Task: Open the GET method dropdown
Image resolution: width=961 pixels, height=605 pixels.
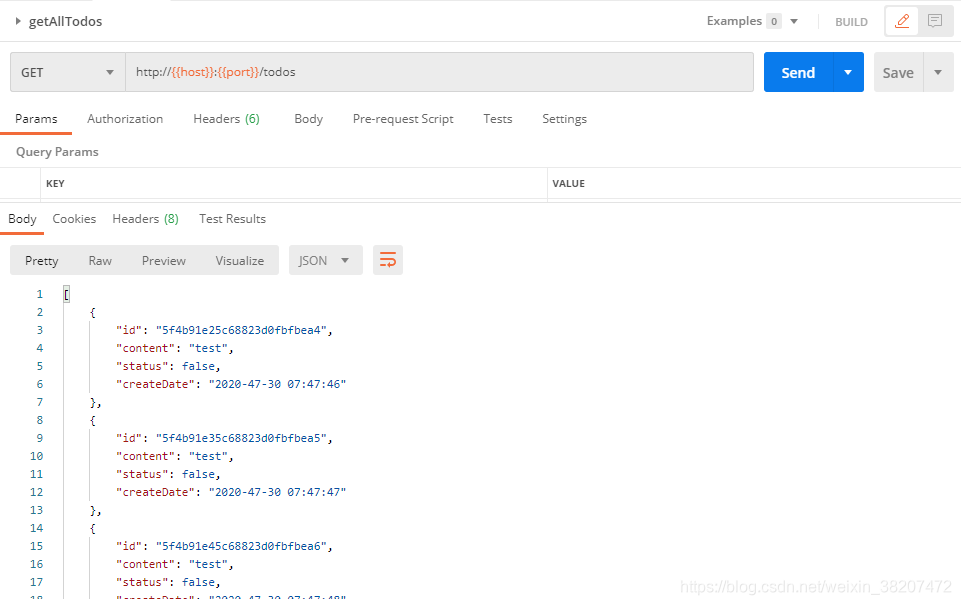Action: point(67,72)
